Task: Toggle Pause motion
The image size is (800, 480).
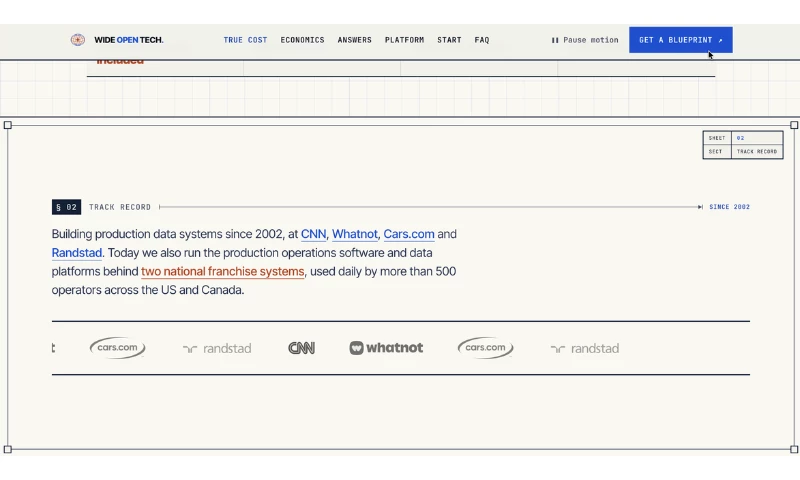Action: coord(585,40)
